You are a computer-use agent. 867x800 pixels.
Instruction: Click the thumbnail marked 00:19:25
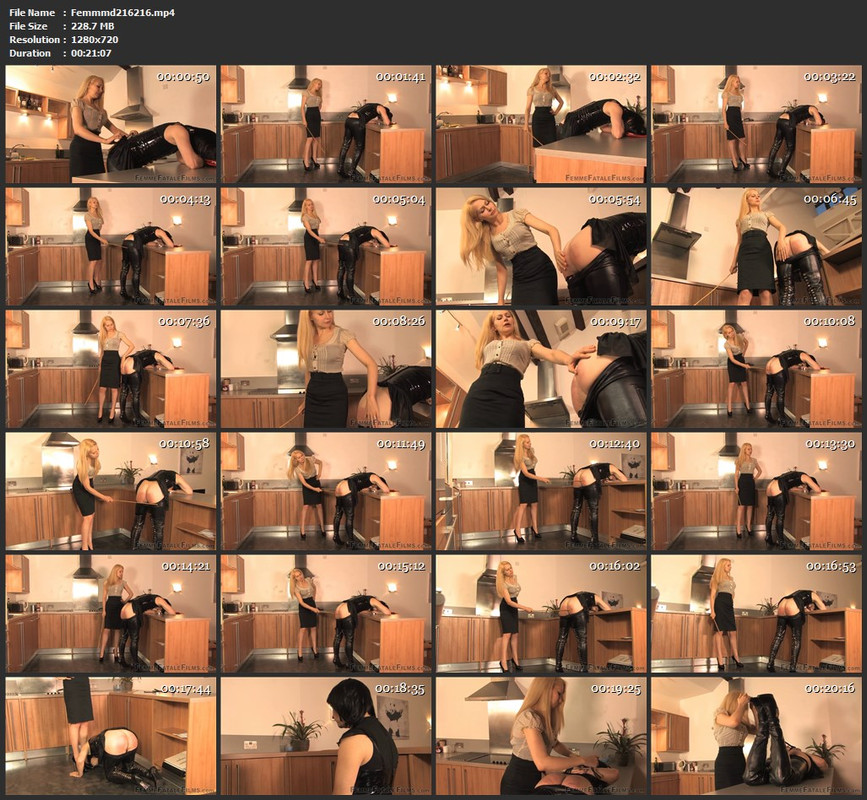point(541,736)
